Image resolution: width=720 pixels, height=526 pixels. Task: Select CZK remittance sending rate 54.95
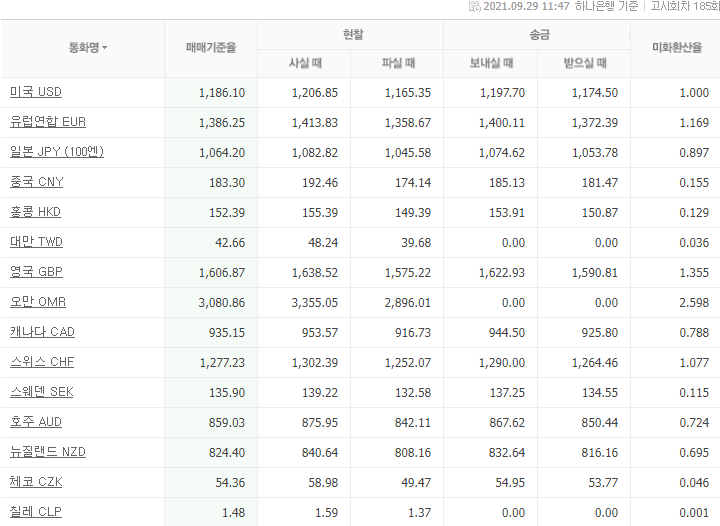tap(510, 482)
